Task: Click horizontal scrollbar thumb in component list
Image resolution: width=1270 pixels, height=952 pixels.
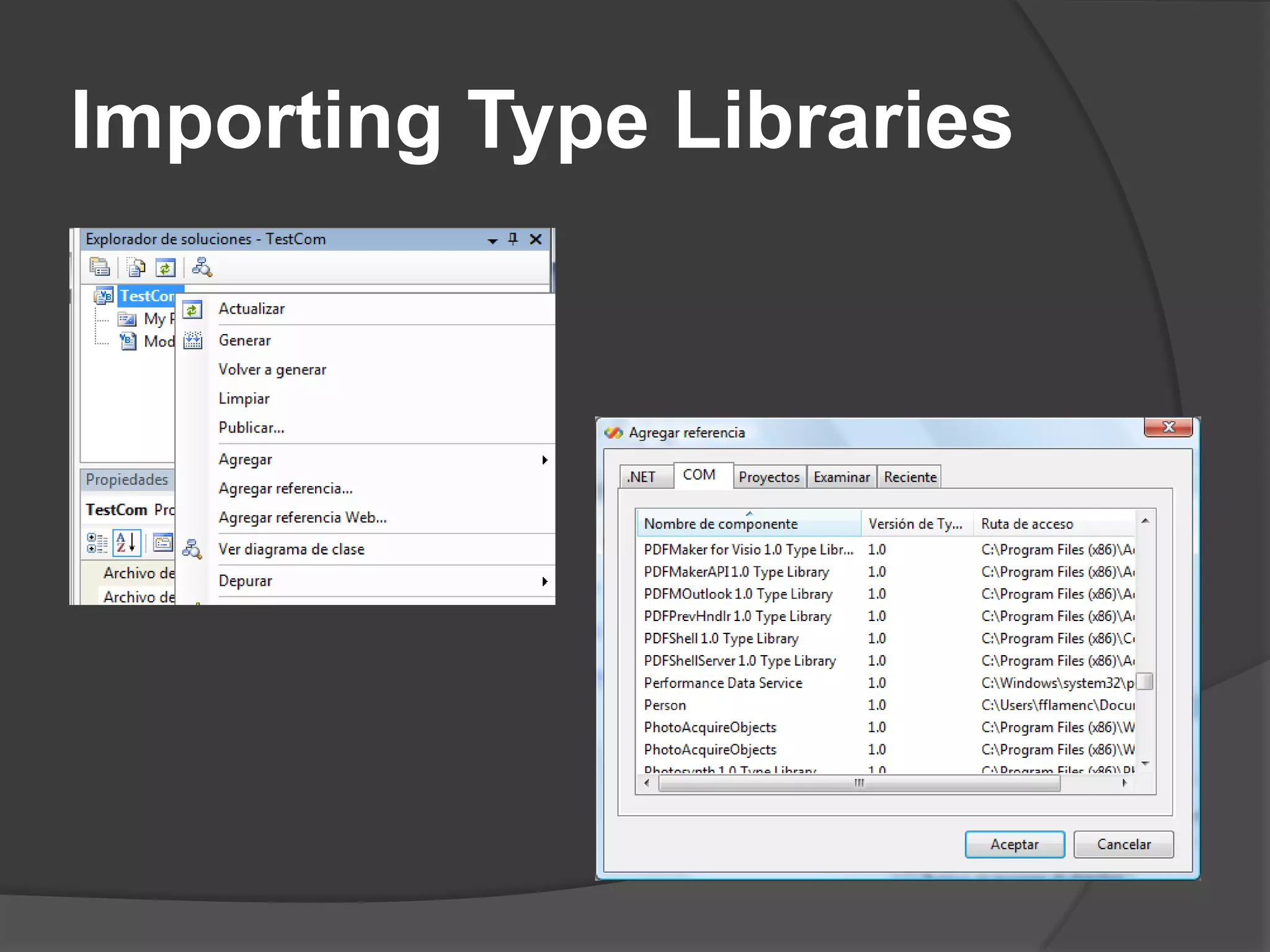Action: (859, 783)
